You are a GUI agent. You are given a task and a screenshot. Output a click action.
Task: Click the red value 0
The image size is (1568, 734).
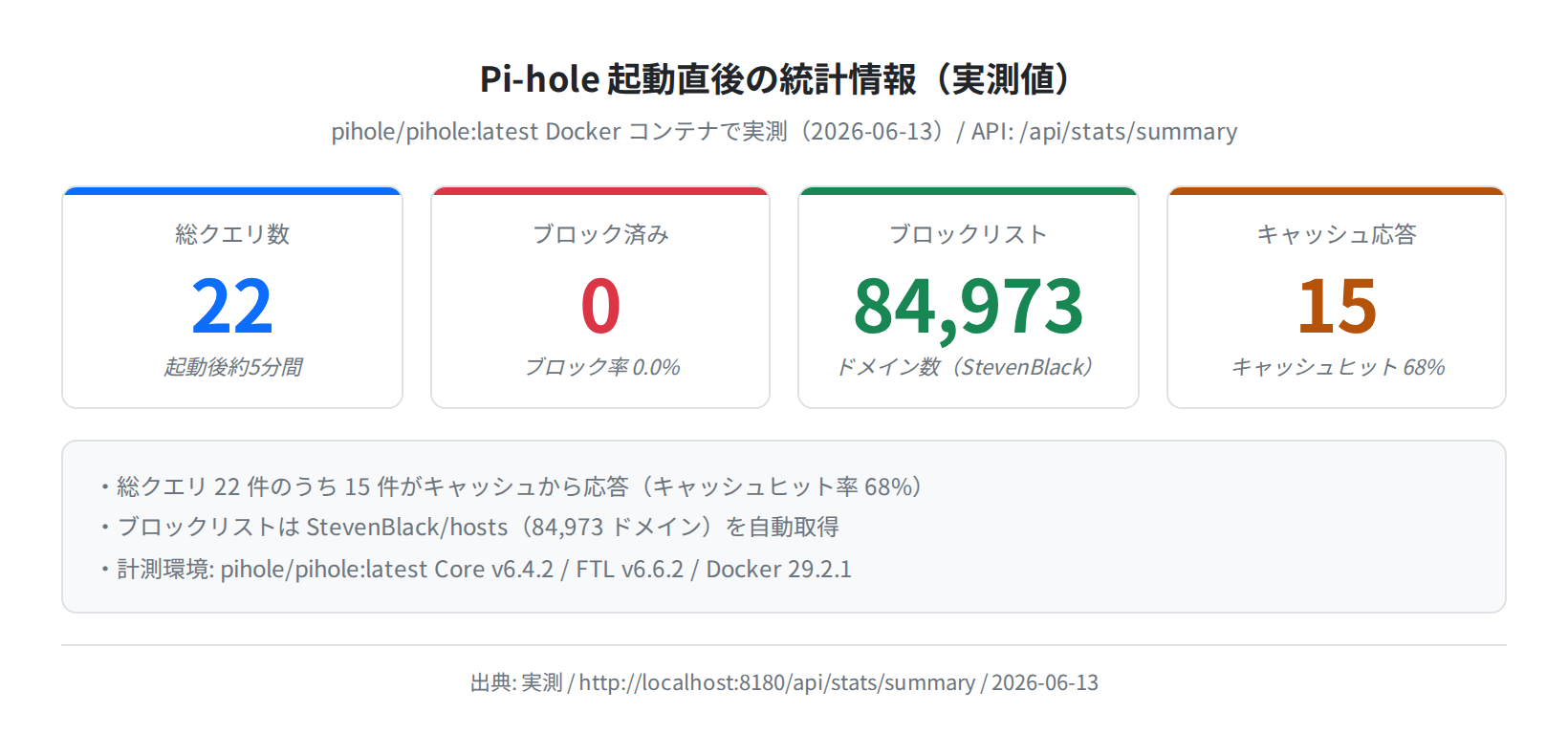tap(600, 306)
